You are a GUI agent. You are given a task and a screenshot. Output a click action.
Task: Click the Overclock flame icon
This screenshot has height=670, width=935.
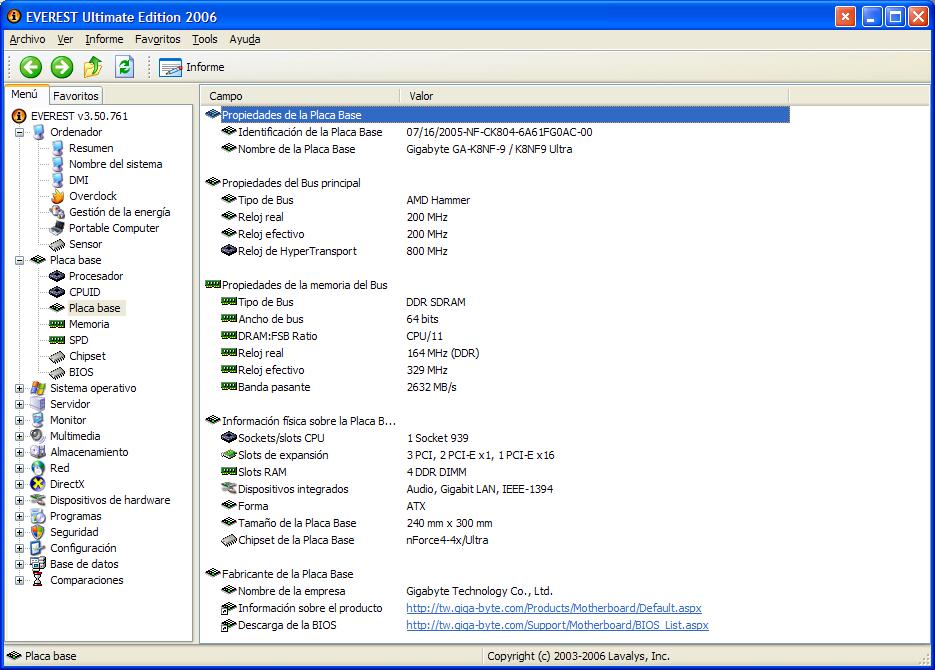(57, 196)
